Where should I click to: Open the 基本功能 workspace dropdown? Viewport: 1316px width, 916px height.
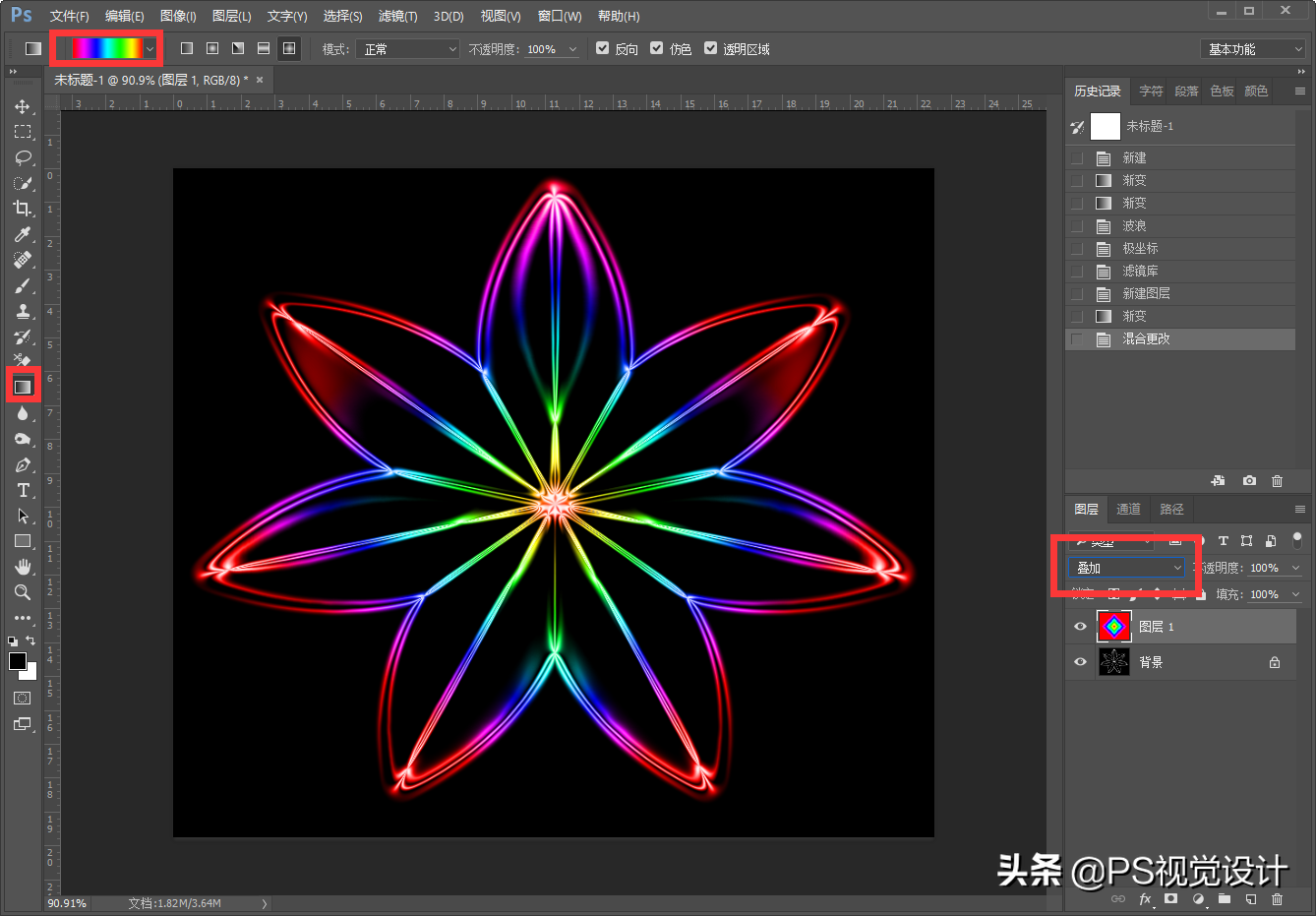(1252, 49)
